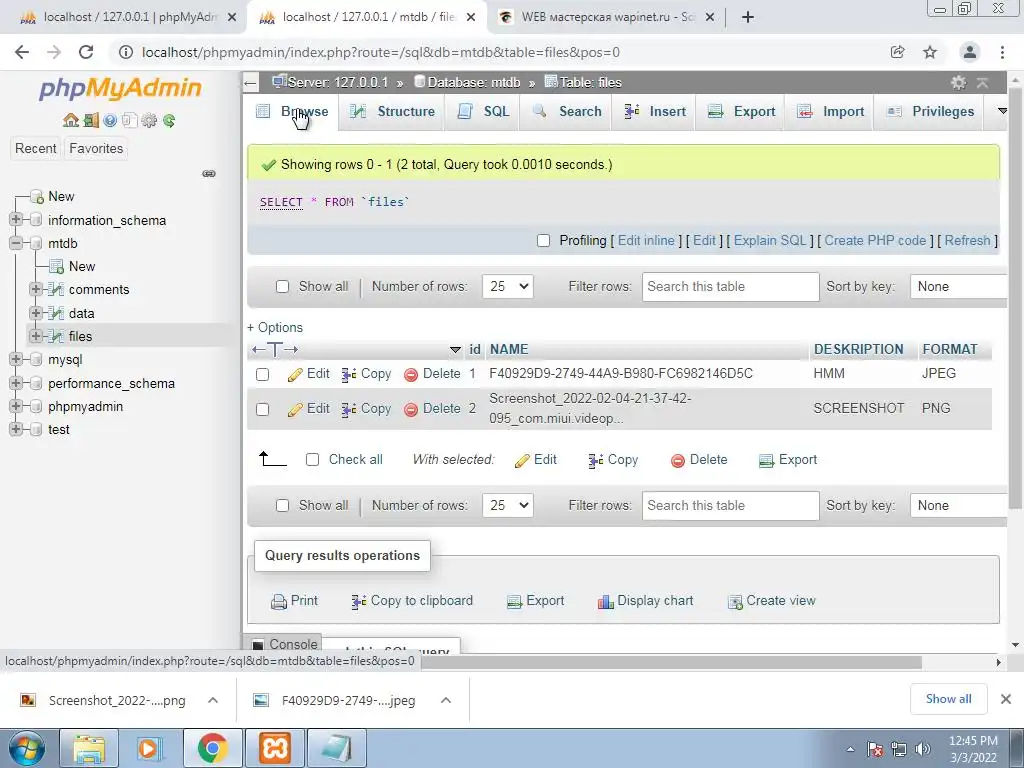Click the phpMyAdmin home icon

coord(71,120)
